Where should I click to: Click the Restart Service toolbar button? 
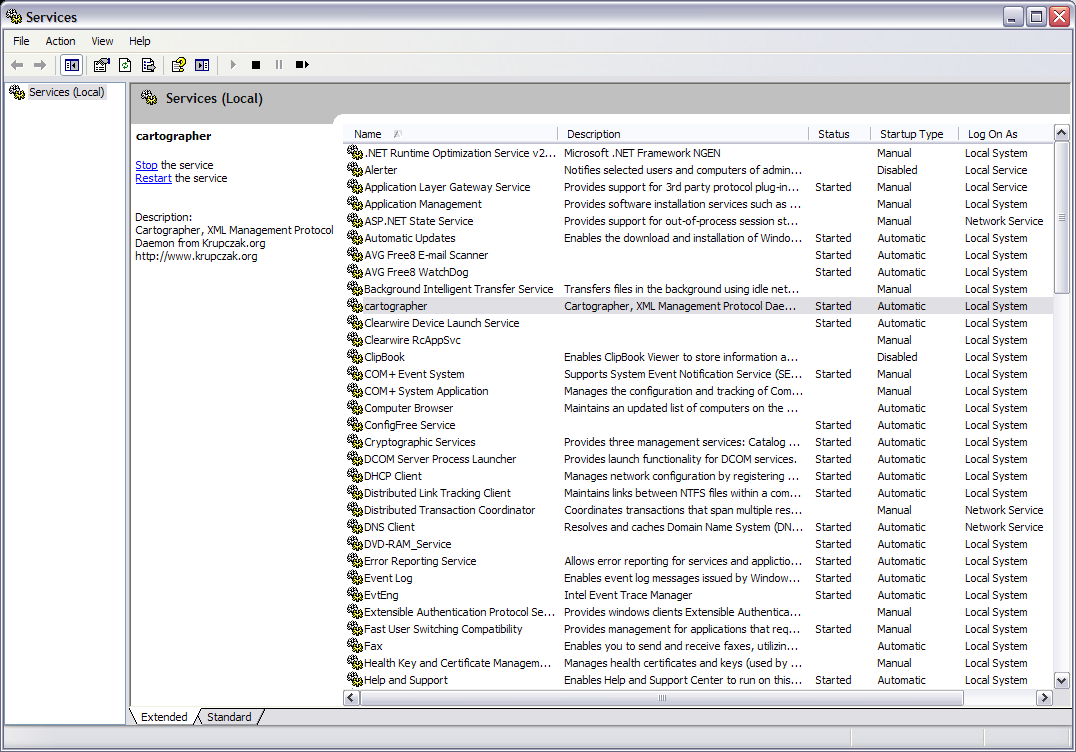pos(302,65)
